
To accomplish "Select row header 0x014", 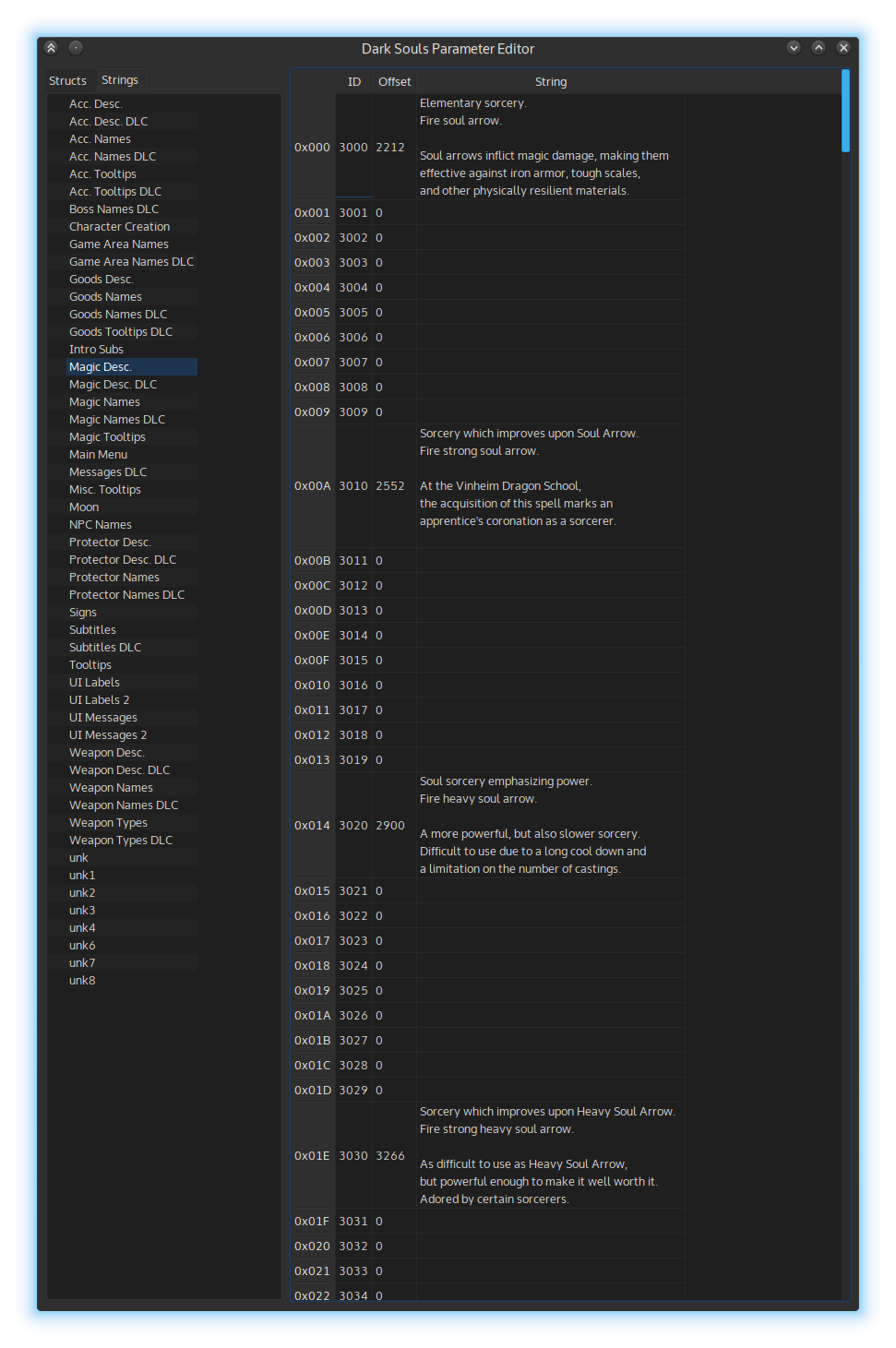I will click(x=313, y=825).
